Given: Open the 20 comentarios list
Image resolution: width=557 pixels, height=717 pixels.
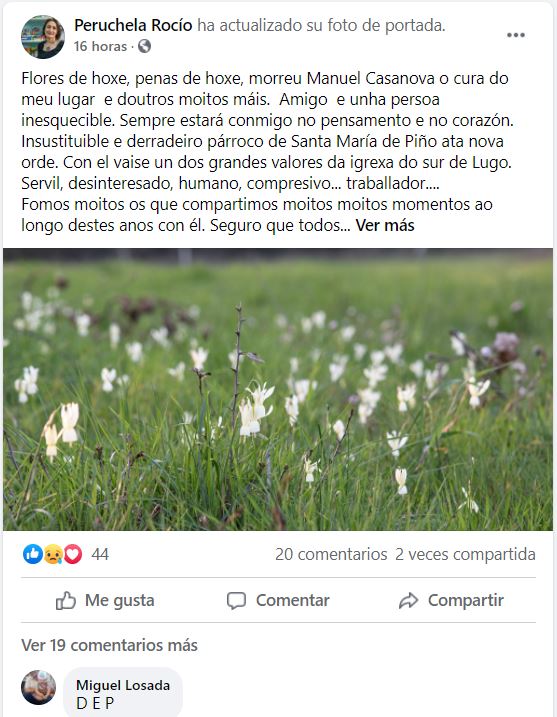Looking at the screenshot, I should 331,554.
